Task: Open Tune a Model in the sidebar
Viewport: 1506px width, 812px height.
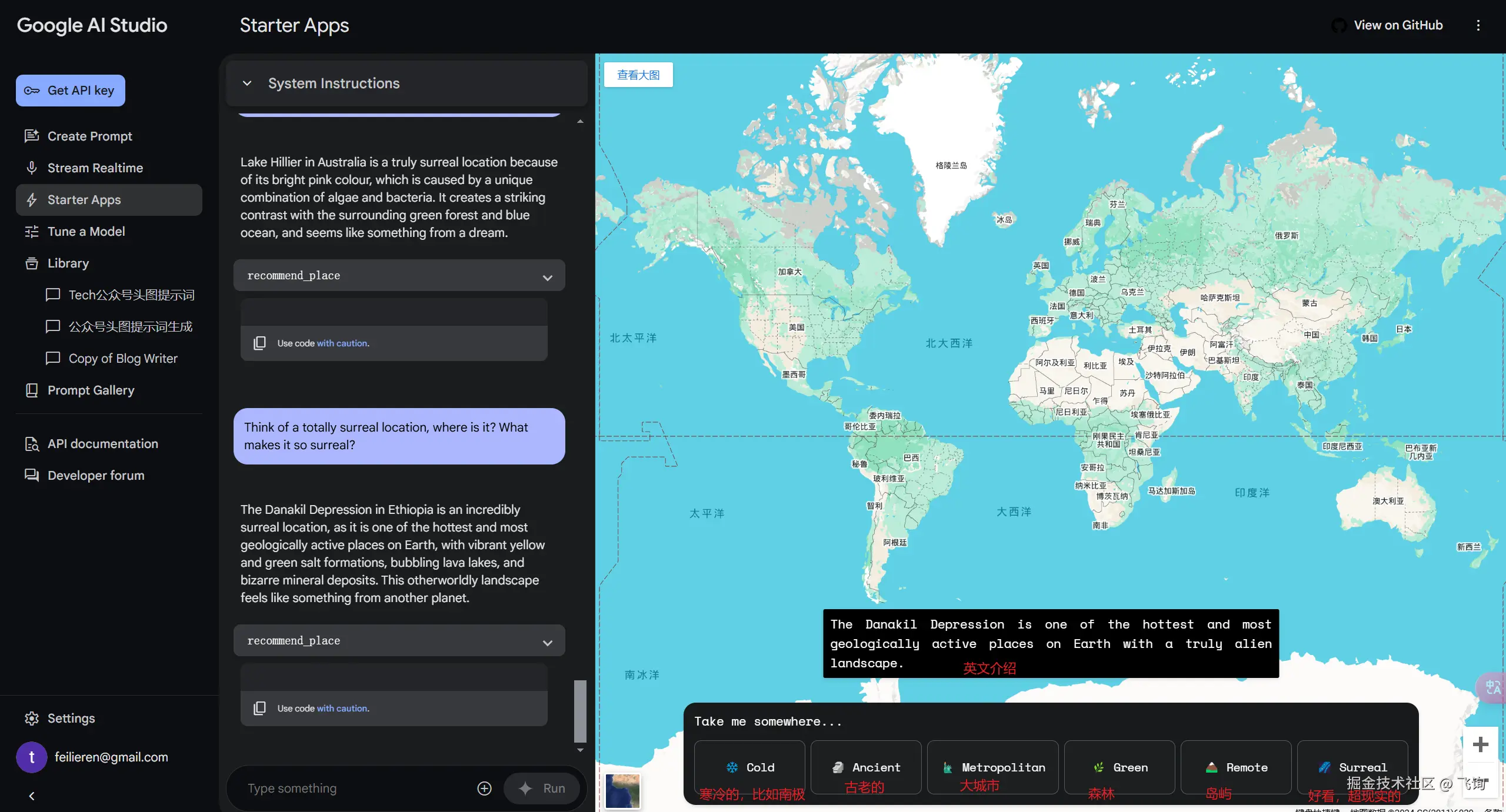Action: coord(86,232)
